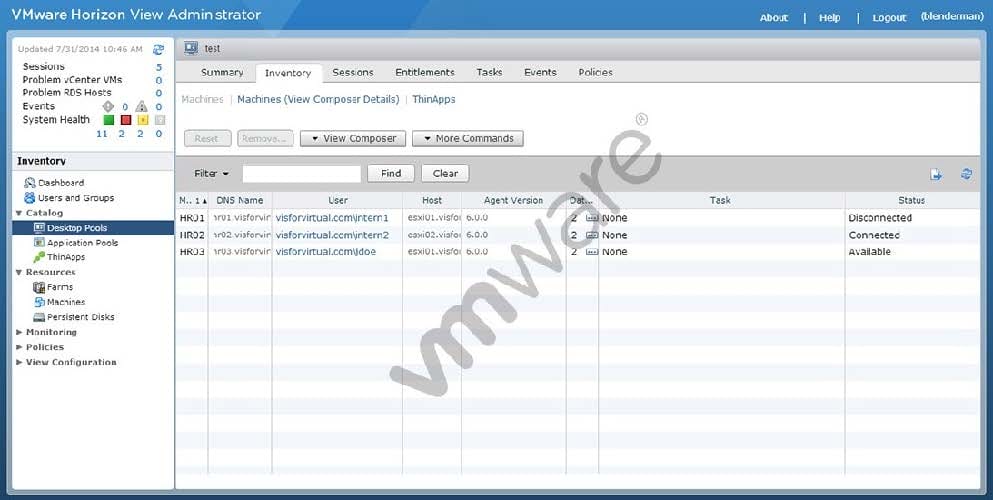This screenshot has height=500, width=993.
Task: Switch to the Tasks tab
Action: pyautogui.click(x=489, y=73)
